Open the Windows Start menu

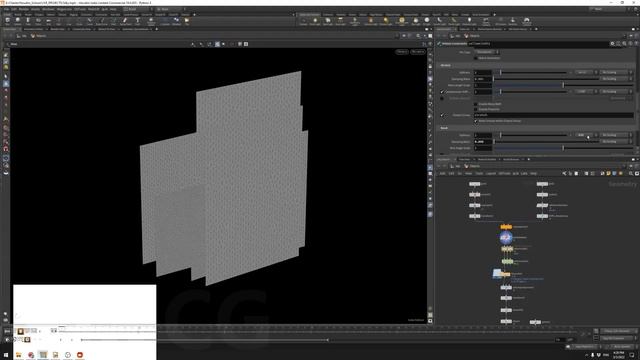pyautogui.click(x=6, y=355)
